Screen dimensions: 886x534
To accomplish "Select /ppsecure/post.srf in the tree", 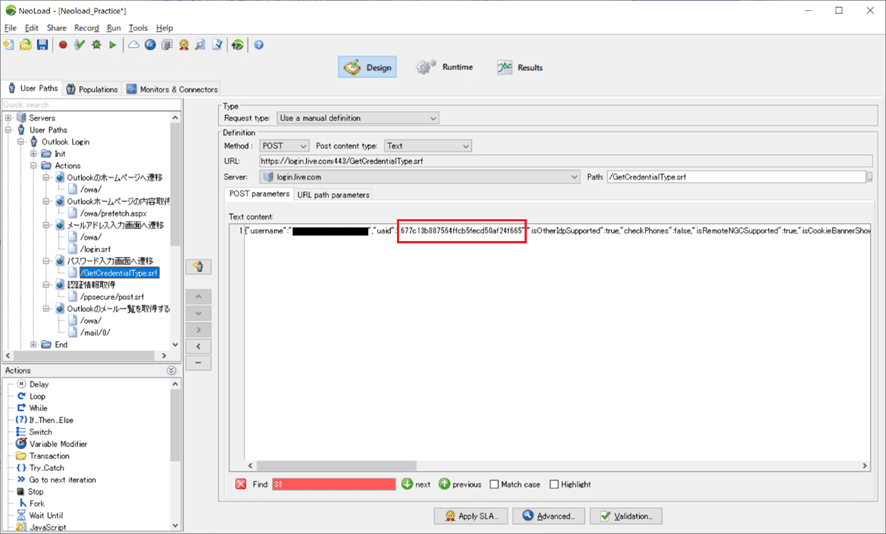I will pos(112,297).
